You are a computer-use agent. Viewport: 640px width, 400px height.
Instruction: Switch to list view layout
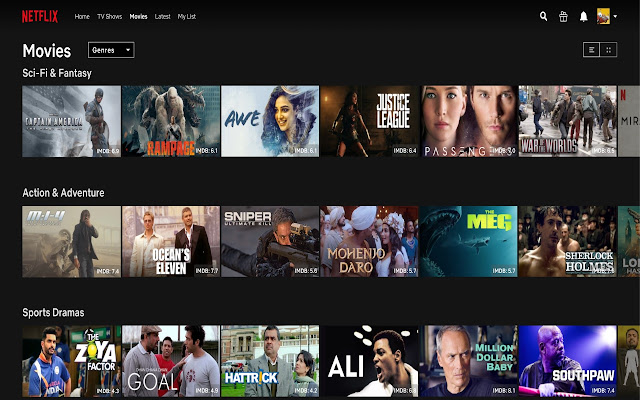pos(591,50)
